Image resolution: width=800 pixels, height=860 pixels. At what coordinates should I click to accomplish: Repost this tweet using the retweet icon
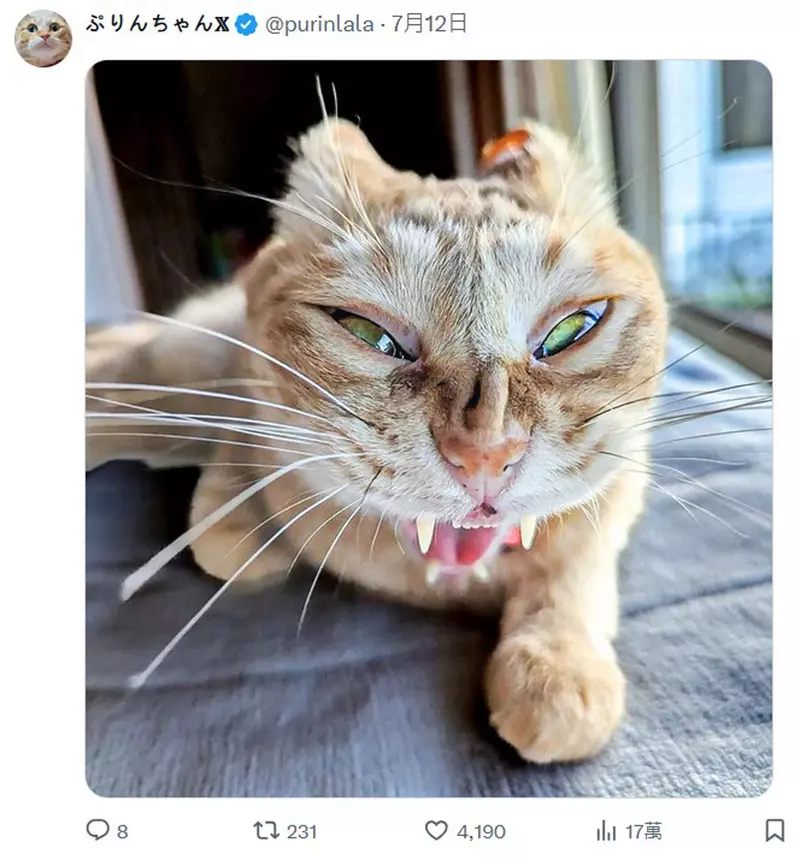[x=266, y=830]
